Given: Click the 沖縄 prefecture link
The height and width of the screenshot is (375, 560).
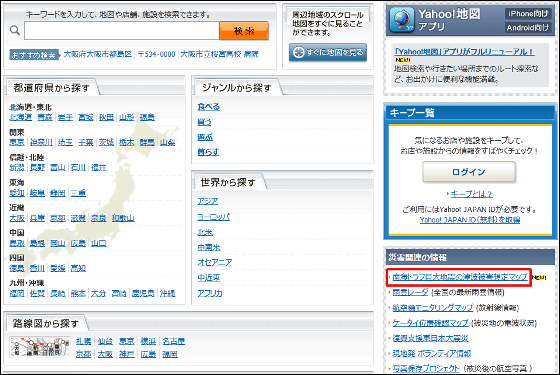Looking at the screenshot, I should pyautogui.click(x=168, y=294).
